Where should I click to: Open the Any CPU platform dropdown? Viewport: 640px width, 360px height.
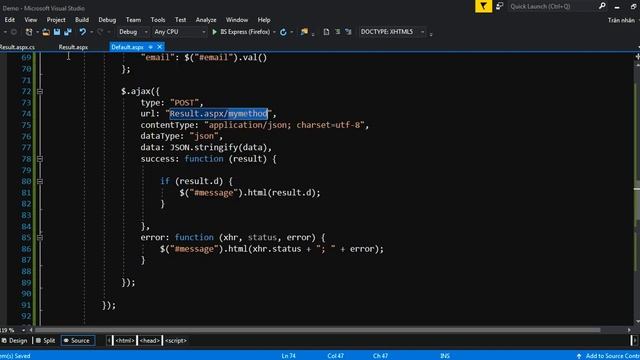pos(179,32)
